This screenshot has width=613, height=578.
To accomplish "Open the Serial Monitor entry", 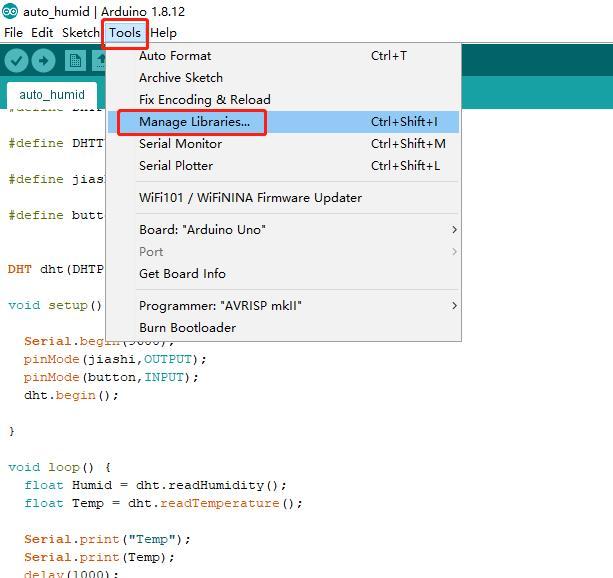I will point(283,144).
